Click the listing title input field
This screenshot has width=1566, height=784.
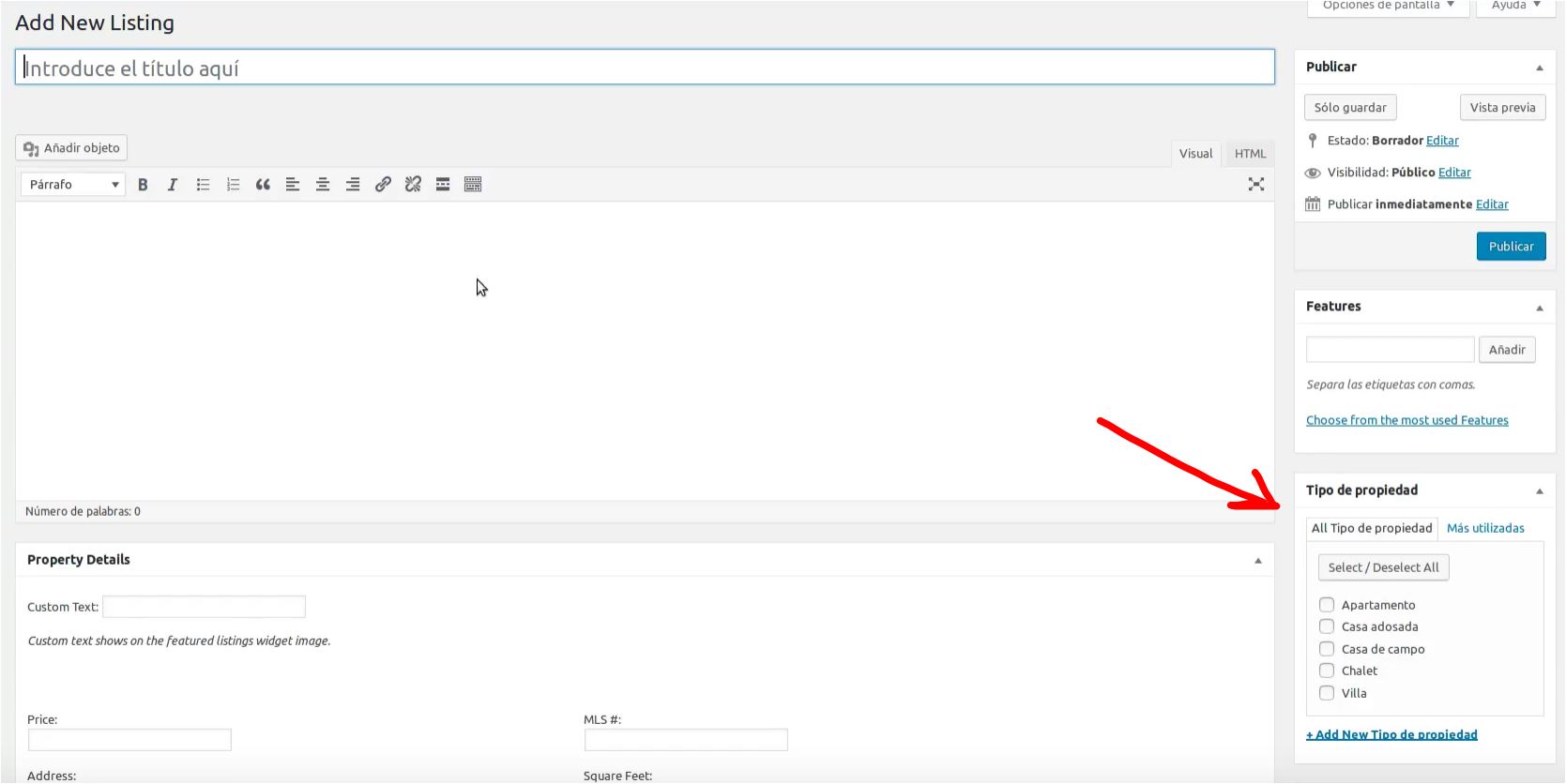[x=645, y=68]
